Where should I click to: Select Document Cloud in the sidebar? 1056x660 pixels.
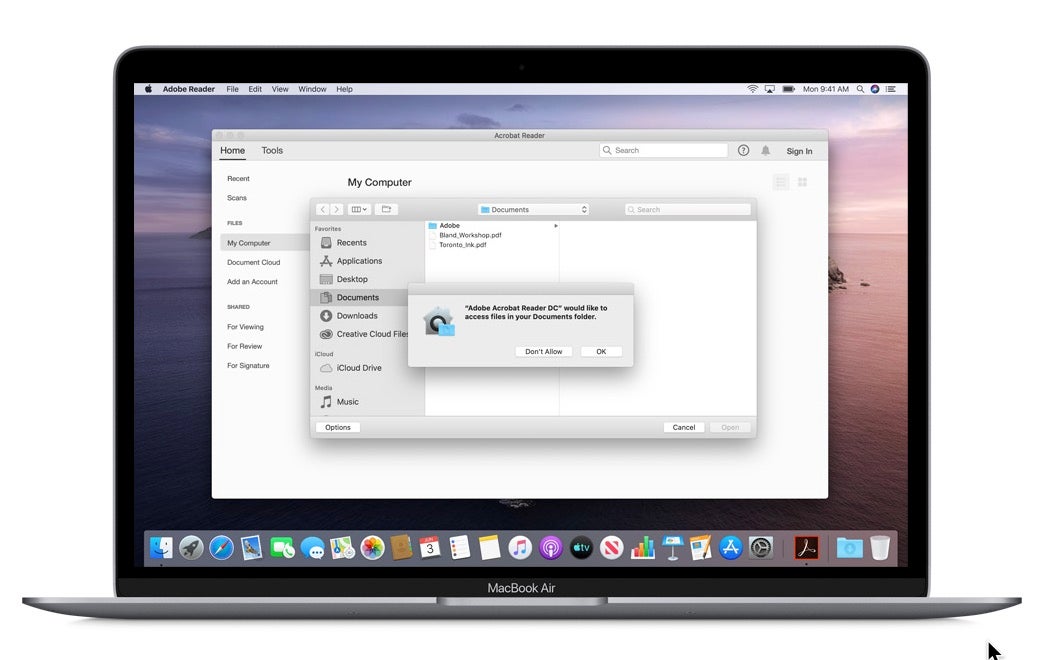pos(253,262)
